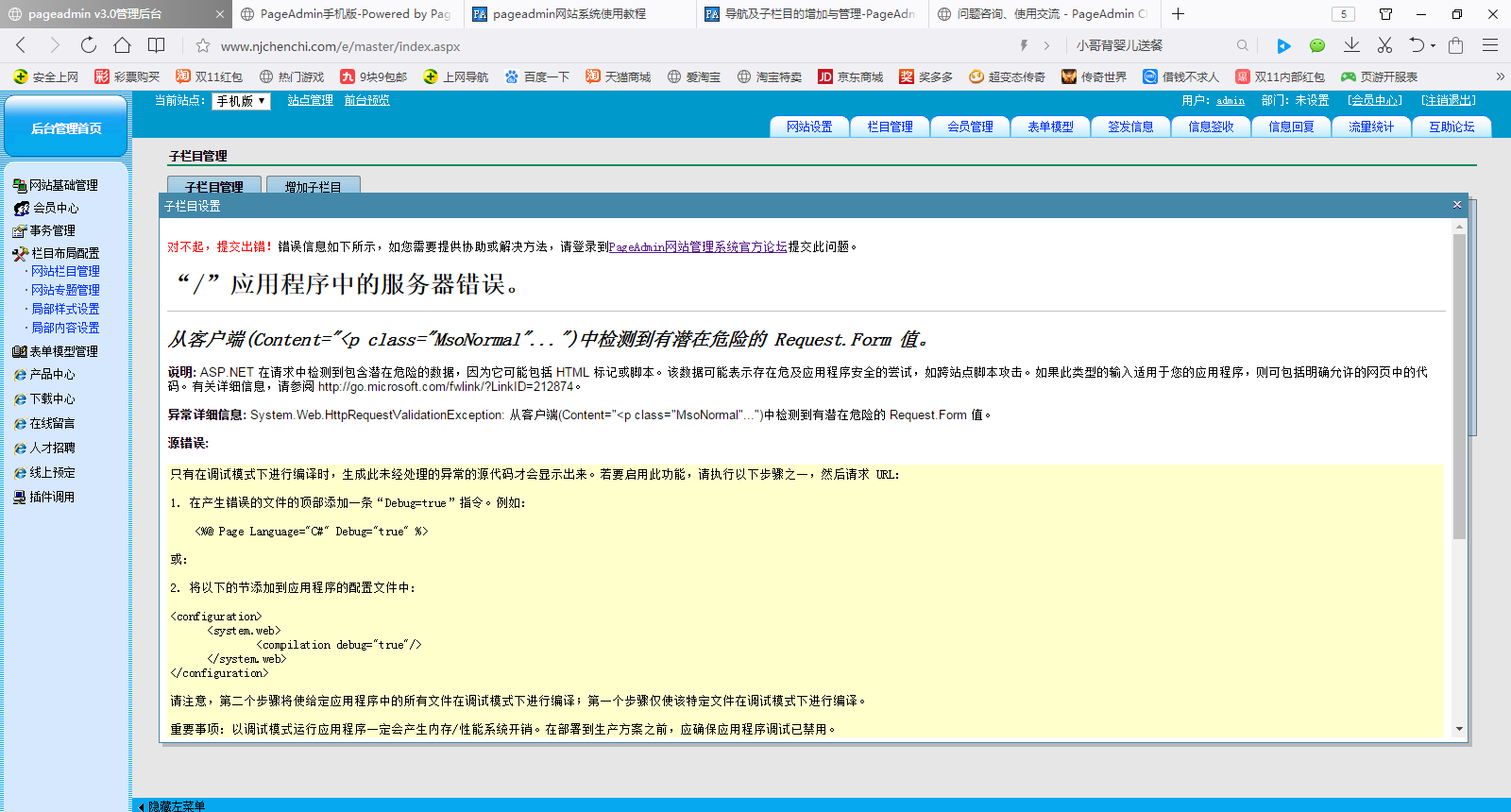This screenshot has height=812, width=1511.
Task: Click 隐藏左菜单 to hide the left menu
Action: pyautogui.click(x=175, y=806)
